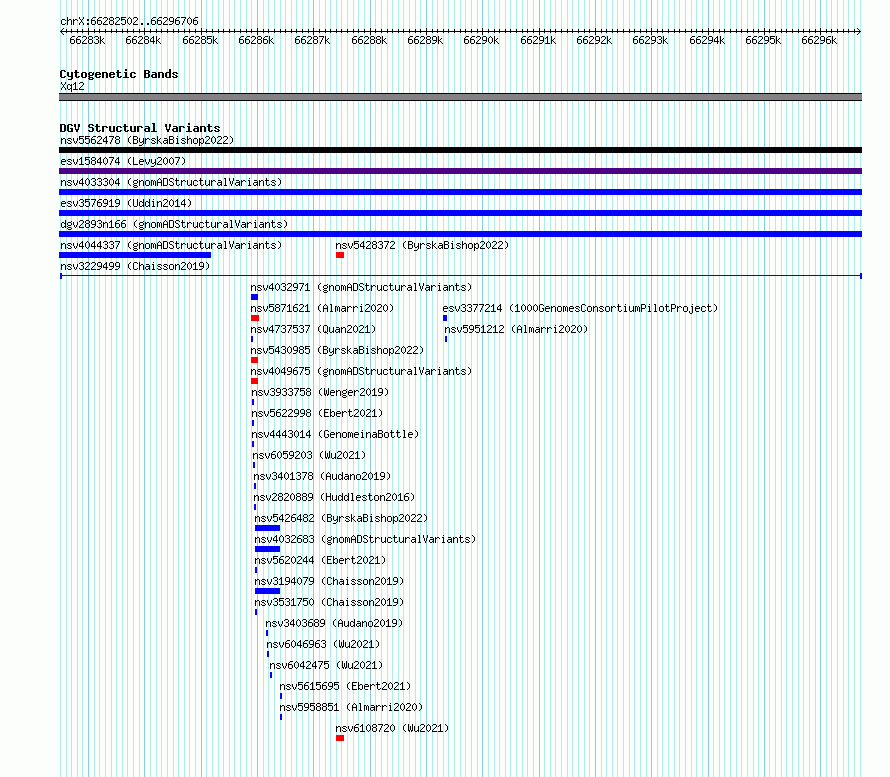
Task: Select the thin nsv3229499 variant line
Action: 461,276
